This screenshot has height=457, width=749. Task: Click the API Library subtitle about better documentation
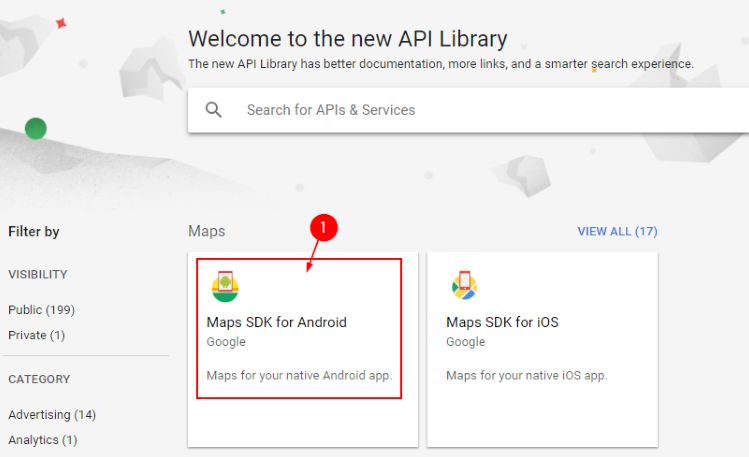point(440,64)
